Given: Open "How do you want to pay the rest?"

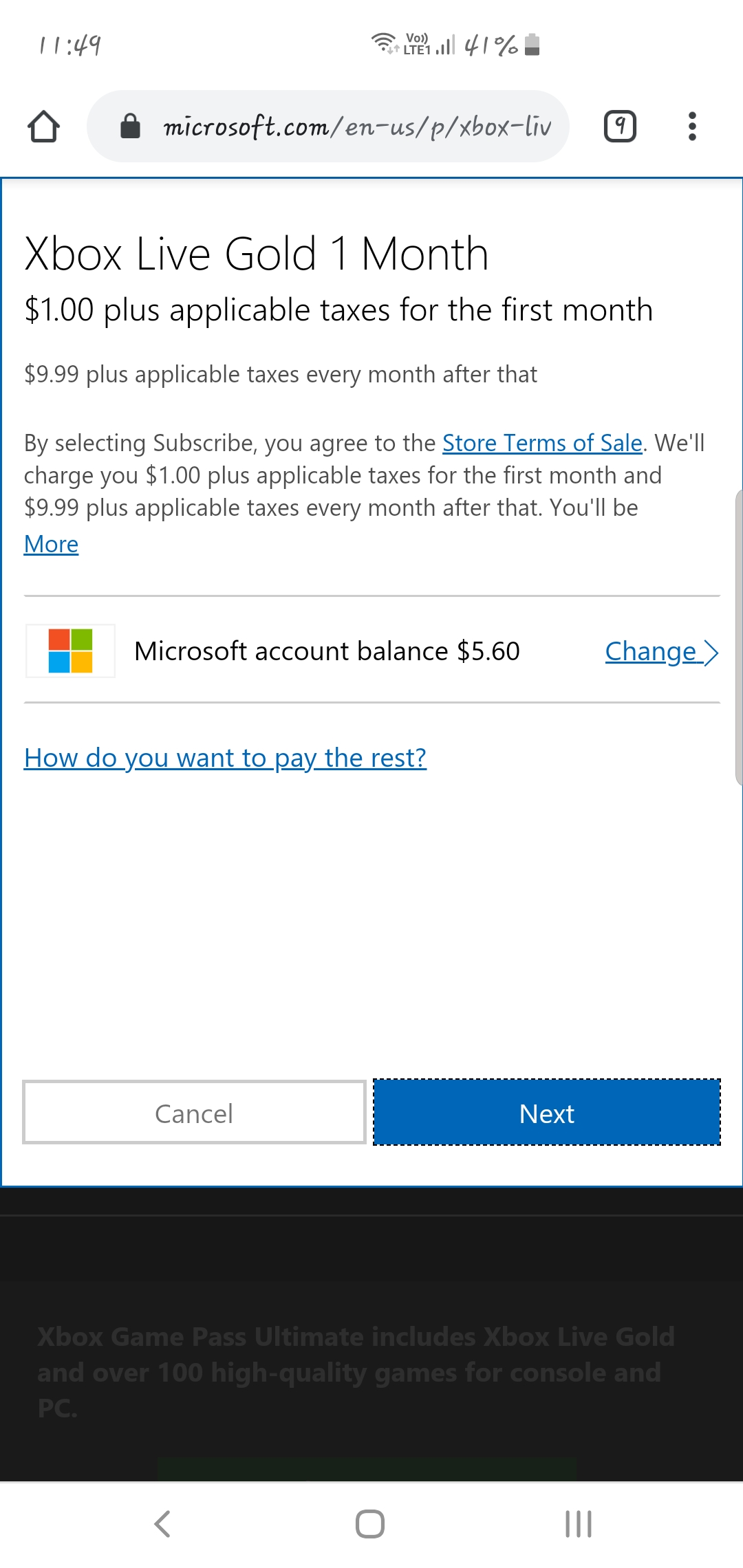Looking at the screenshot, I should click(225, 758).
